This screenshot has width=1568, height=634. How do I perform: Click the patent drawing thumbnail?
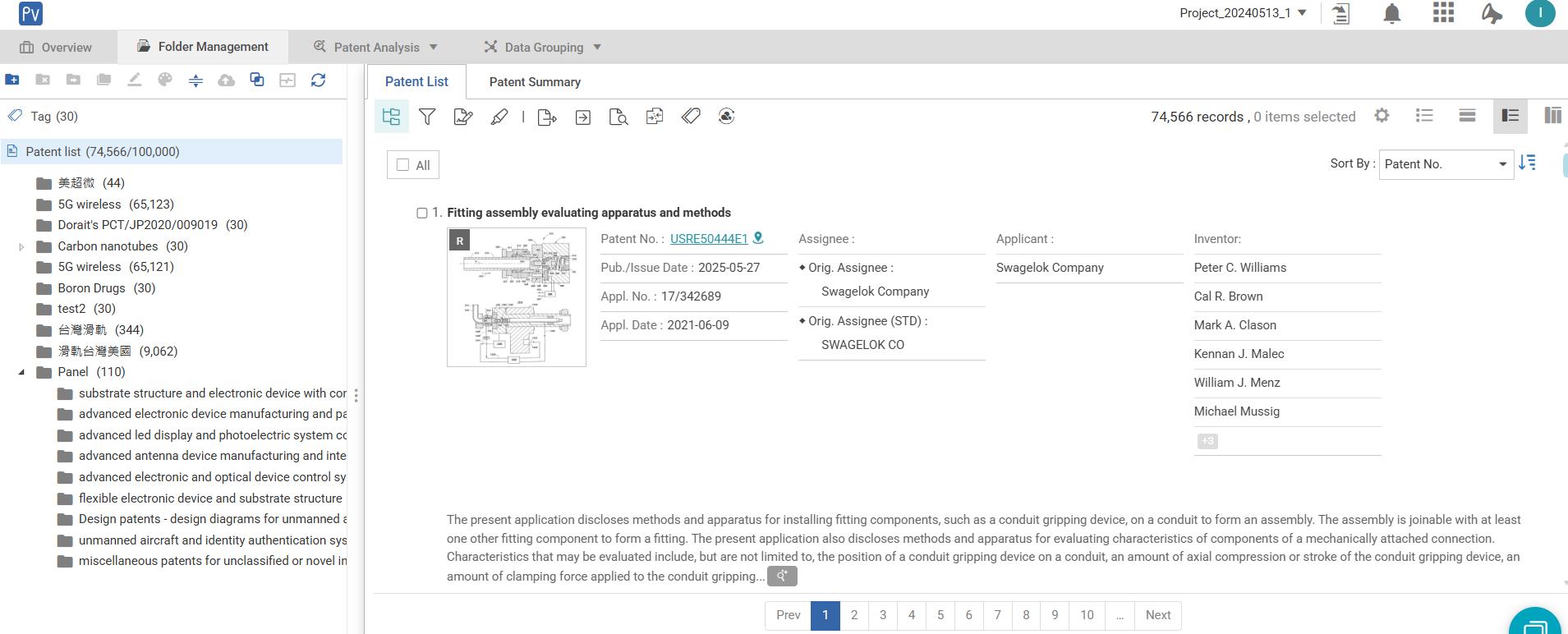click(x=517, y=297)
